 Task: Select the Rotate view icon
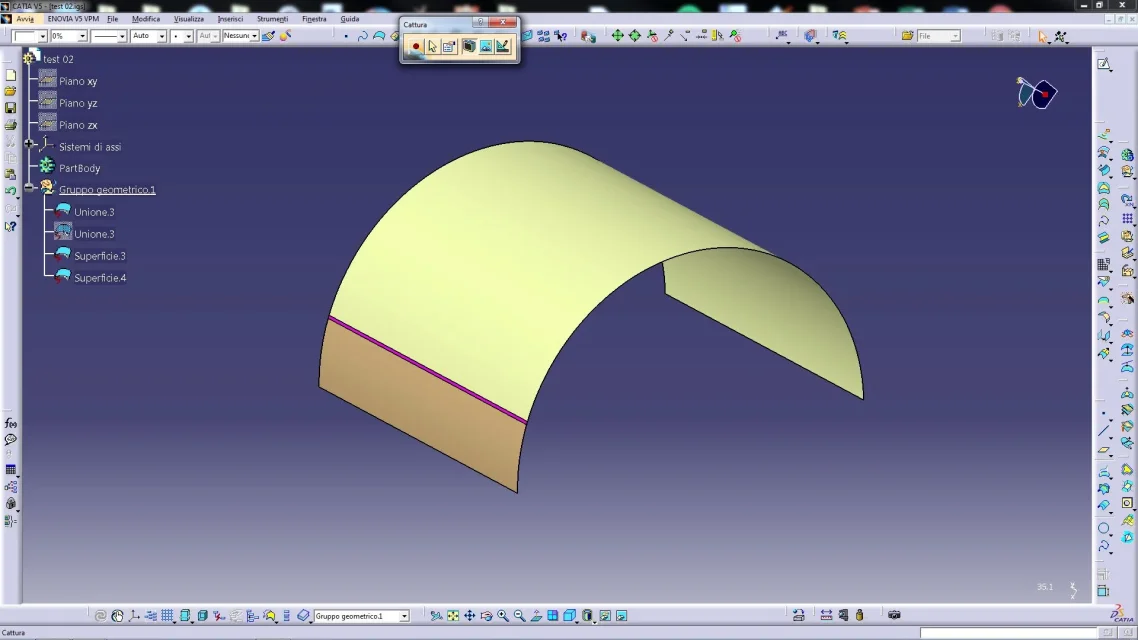coord(486,616)
